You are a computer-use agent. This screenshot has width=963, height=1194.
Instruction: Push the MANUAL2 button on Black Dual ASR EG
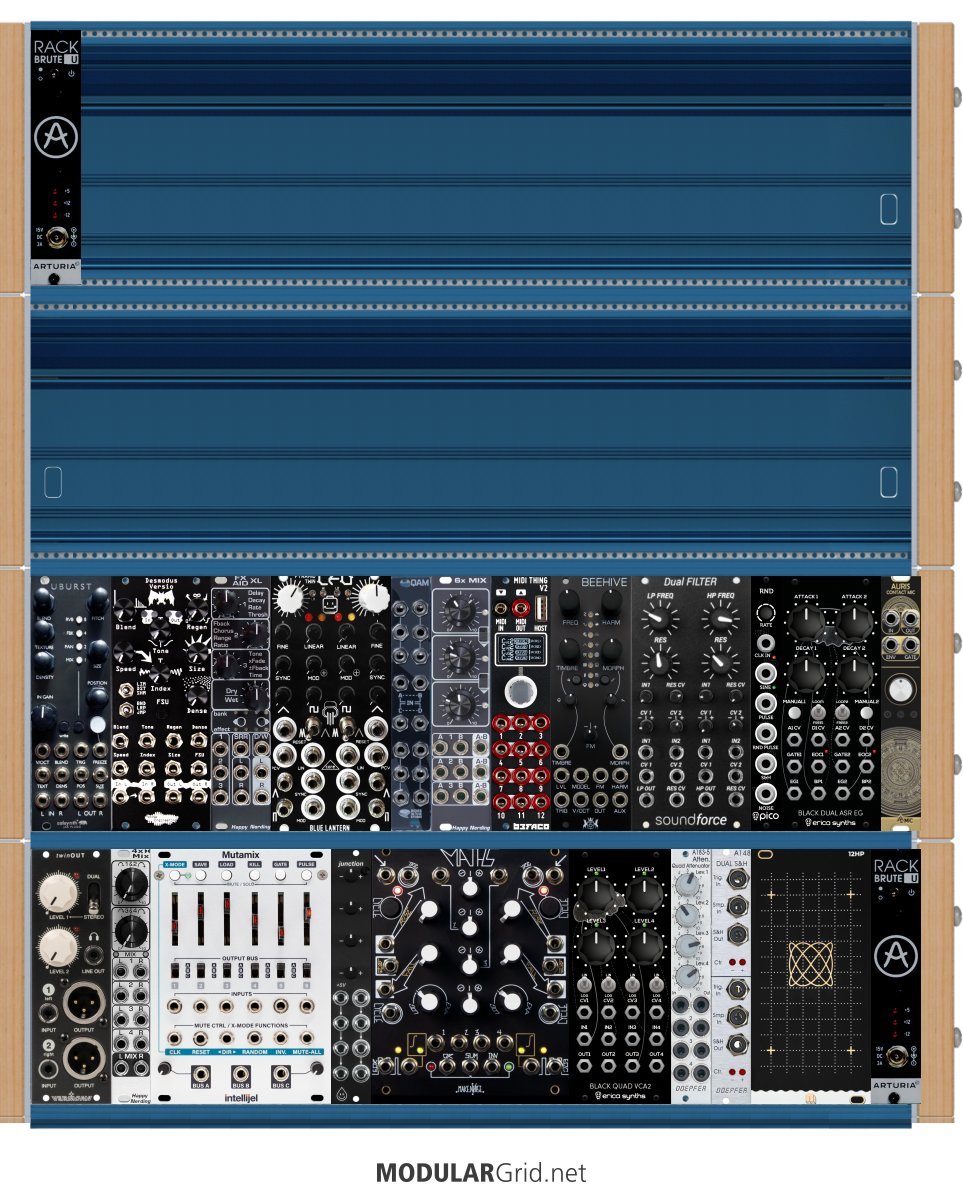pos(866,713)
